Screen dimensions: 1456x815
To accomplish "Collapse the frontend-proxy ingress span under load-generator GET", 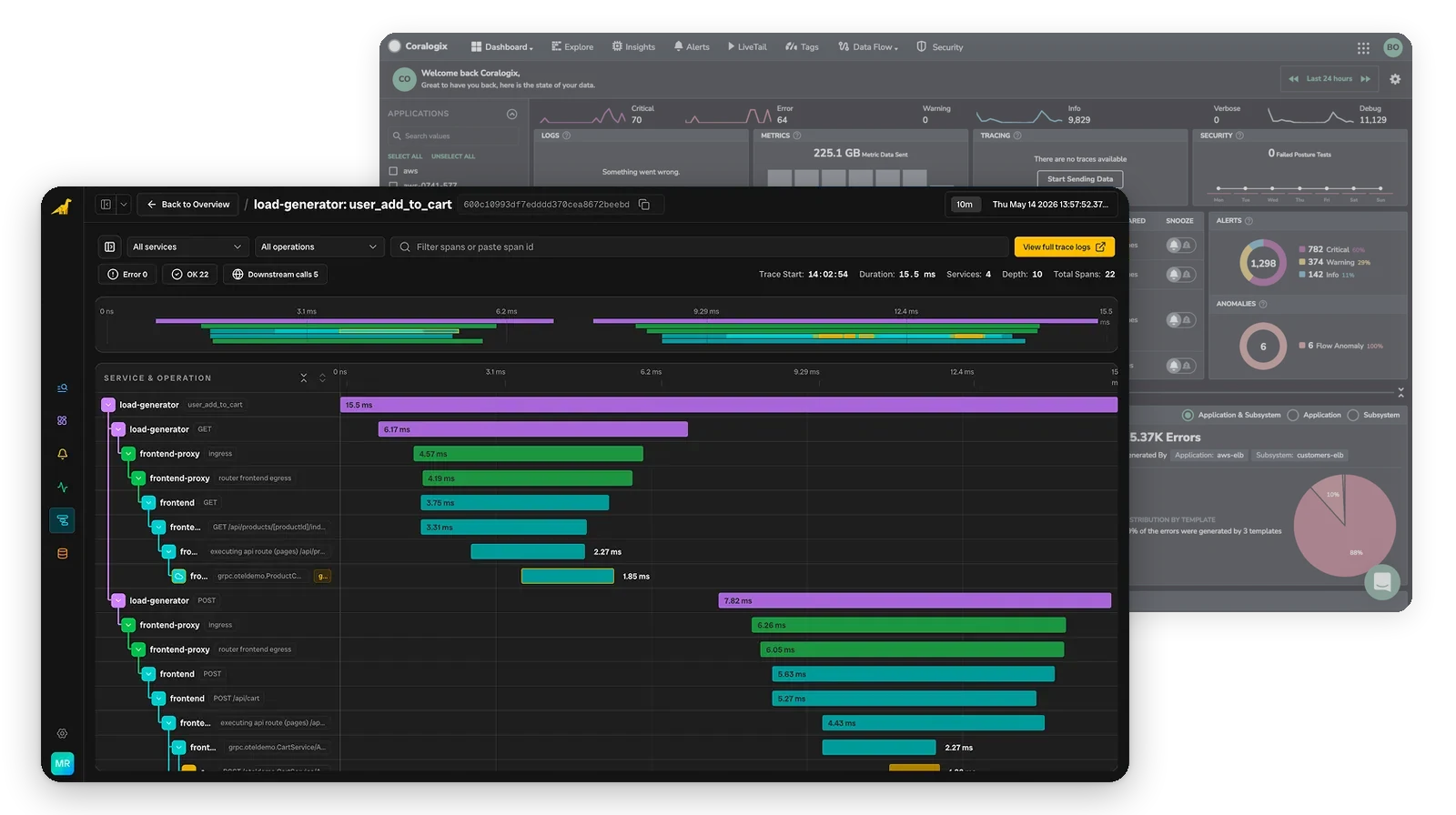I will [128, 454].
